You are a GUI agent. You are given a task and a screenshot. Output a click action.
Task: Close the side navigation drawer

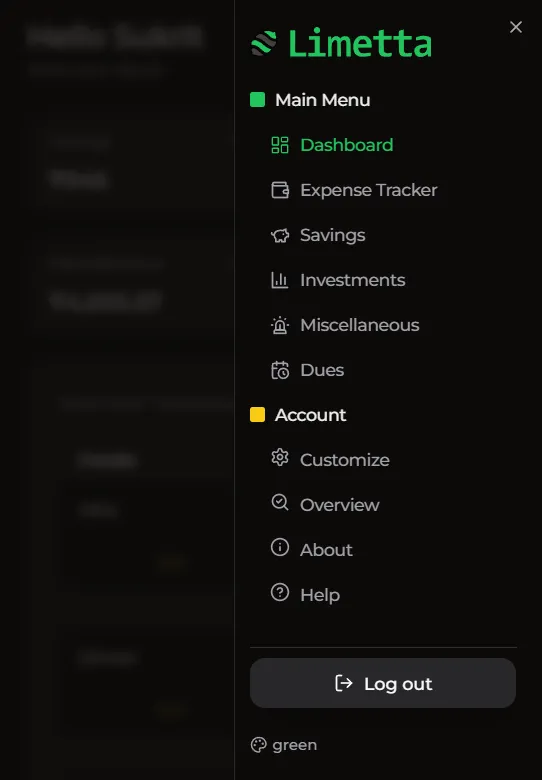click(516, 27)
